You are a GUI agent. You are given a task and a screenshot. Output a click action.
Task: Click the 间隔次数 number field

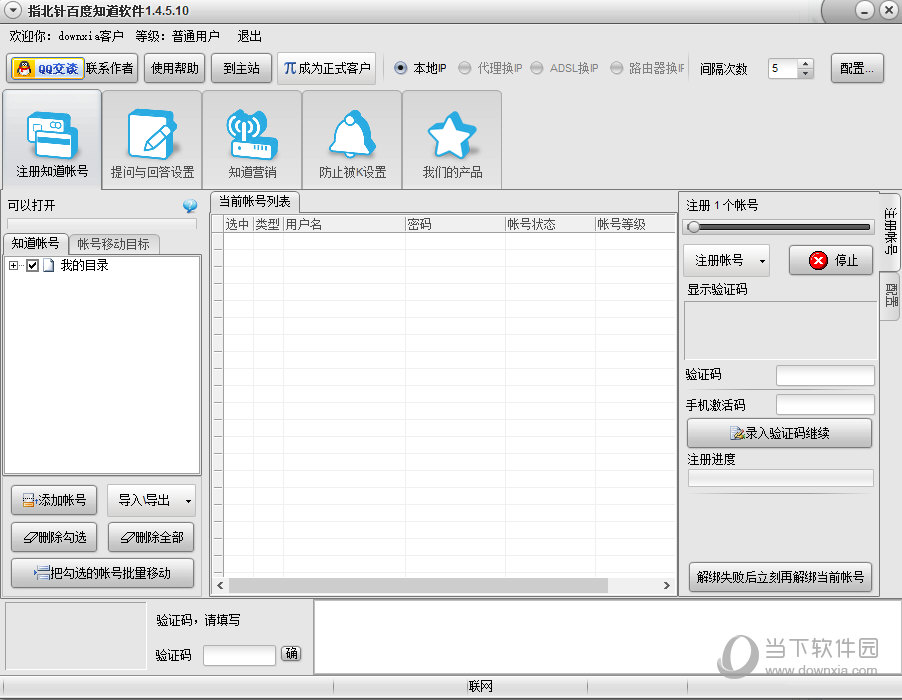click(x=783, y=68)
